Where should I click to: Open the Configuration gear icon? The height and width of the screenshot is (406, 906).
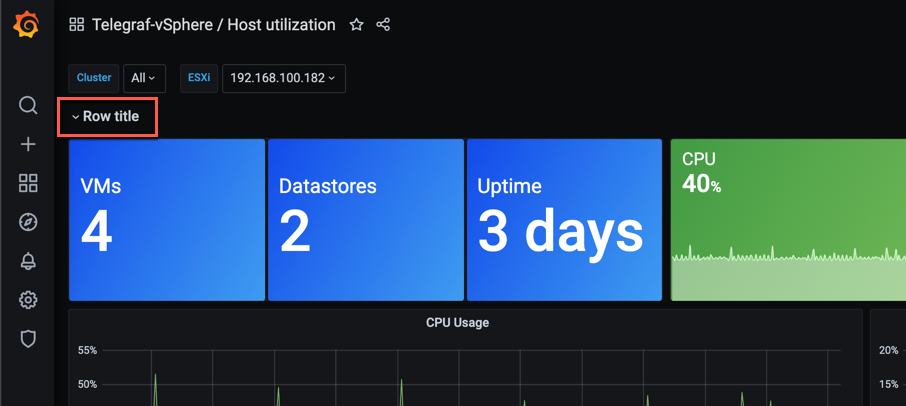28,300
